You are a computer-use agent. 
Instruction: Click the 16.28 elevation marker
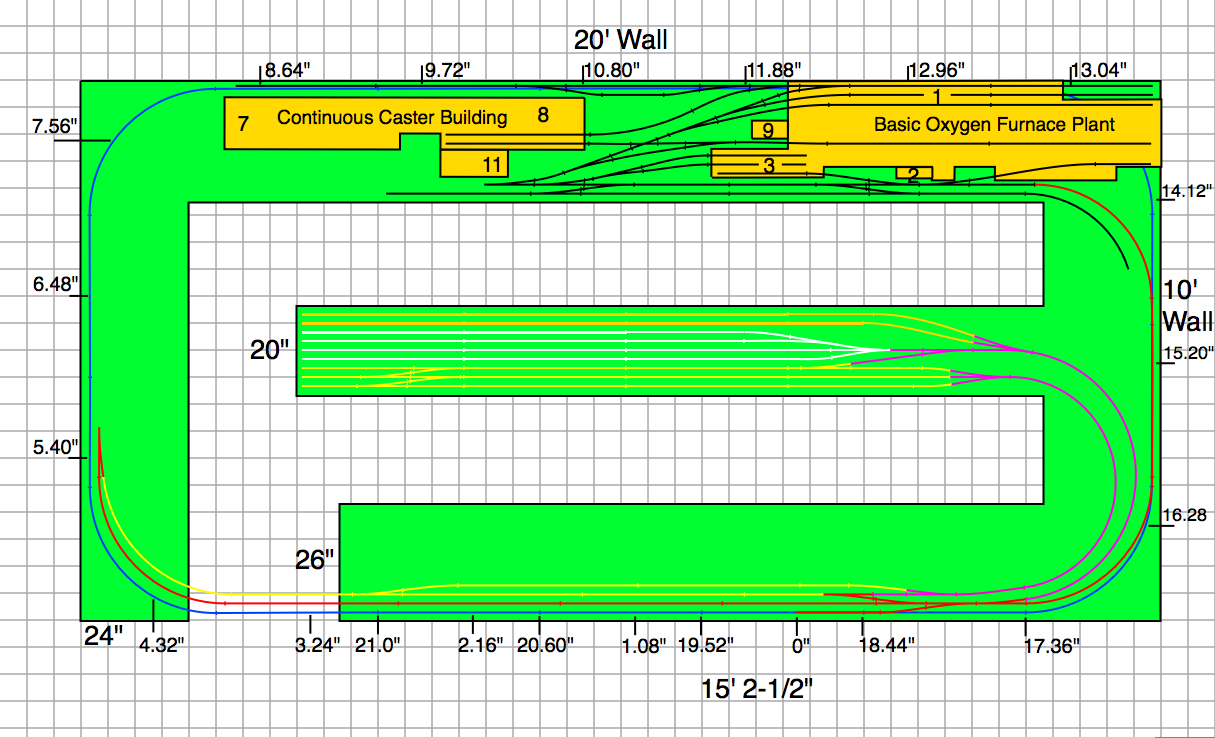[1187, 516]
